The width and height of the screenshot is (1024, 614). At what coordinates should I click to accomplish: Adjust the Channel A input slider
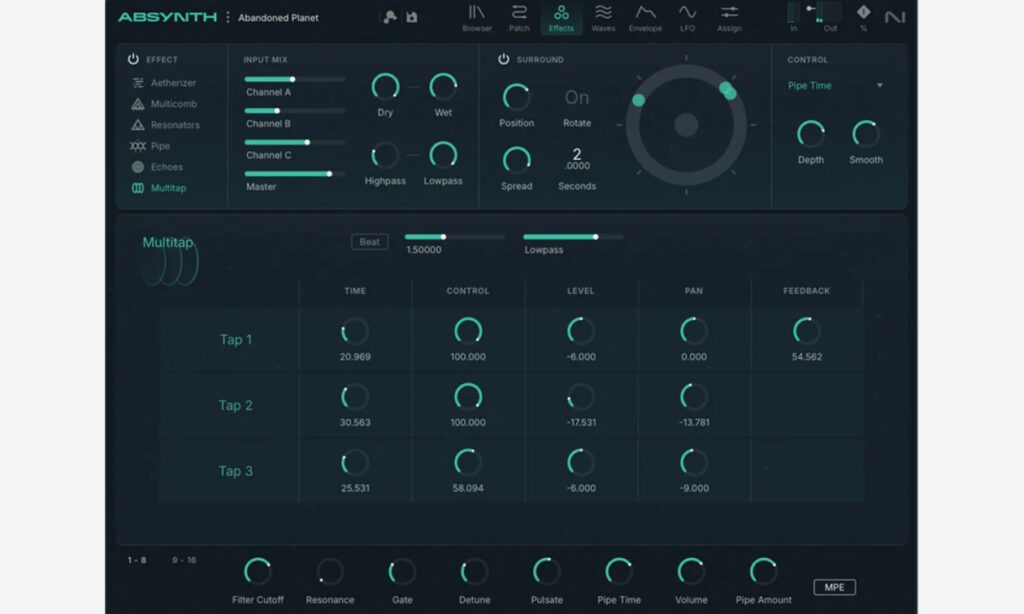tap(295, 79)
